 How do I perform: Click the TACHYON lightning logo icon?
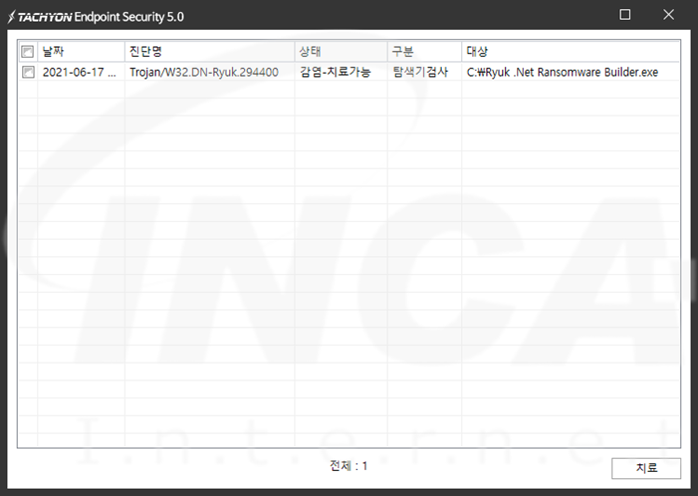coord(12,17)
